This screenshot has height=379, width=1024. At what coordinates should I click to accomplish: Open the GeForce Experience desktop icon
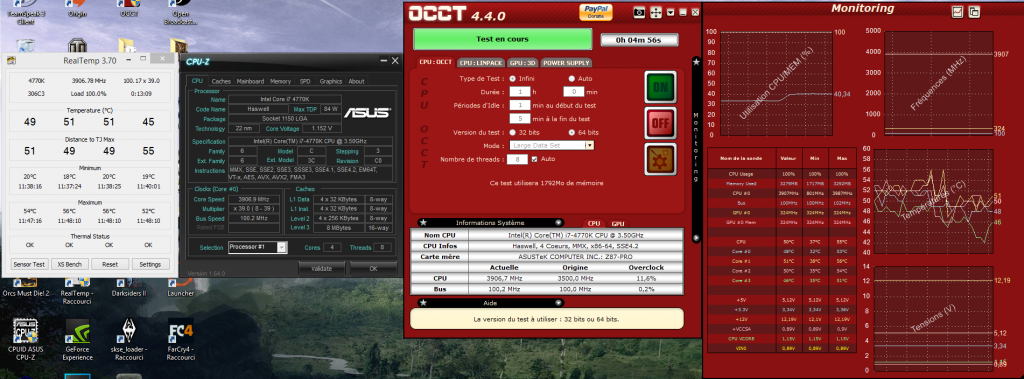(x=77, y=340)
